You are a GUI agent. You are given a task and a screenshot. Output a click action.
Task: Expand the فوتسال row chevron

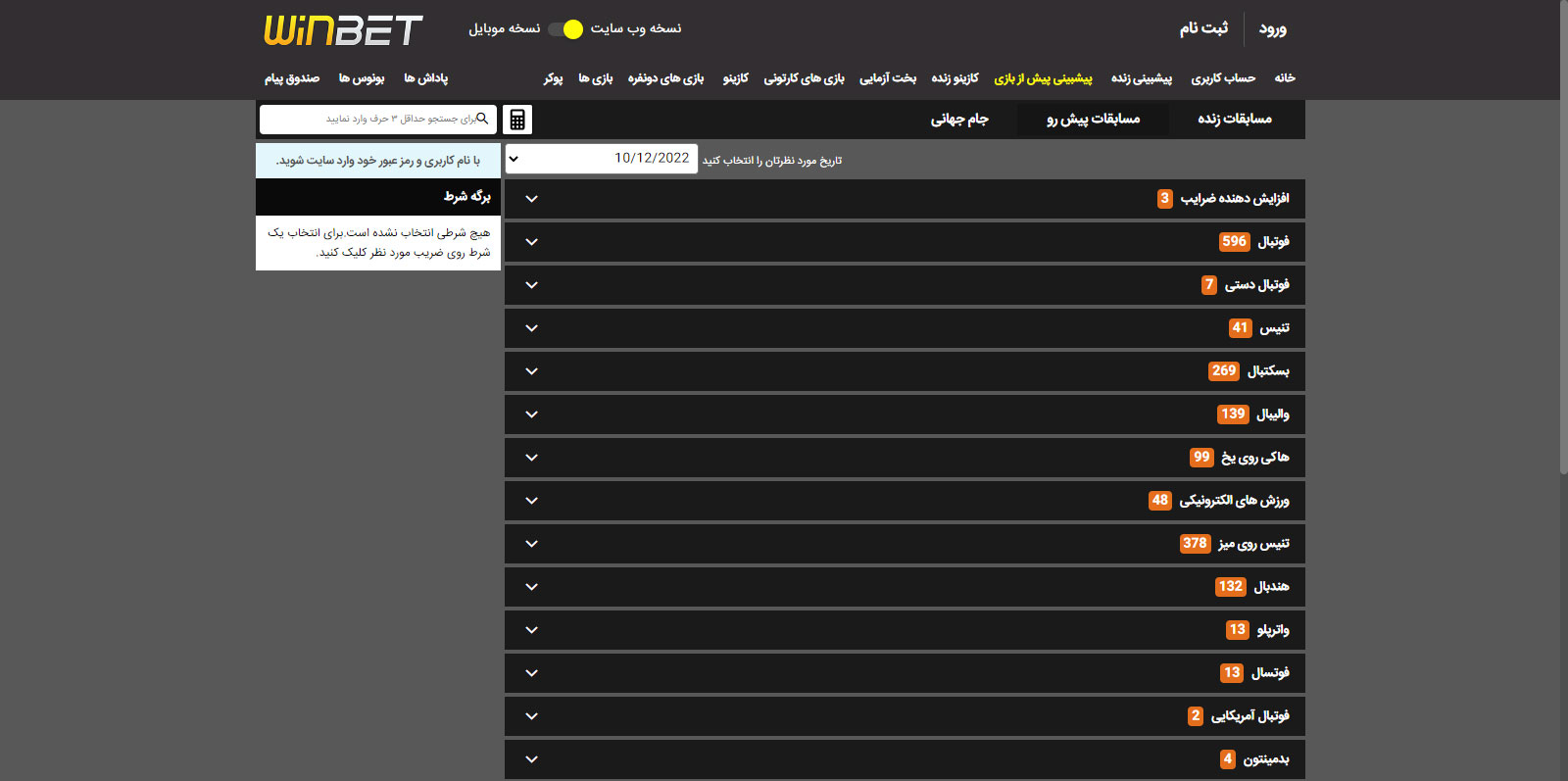[531, 673]
